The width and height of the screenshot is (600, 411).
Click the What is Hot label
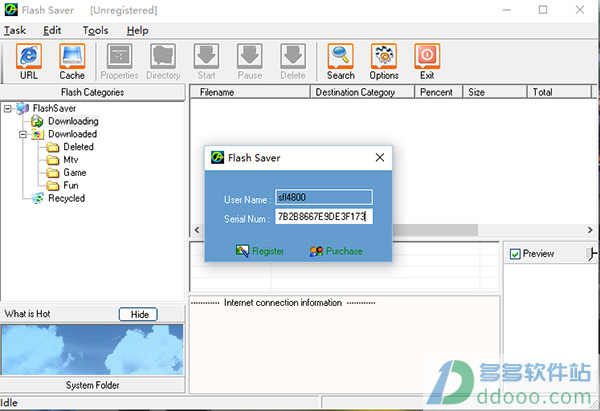[27, 314]
